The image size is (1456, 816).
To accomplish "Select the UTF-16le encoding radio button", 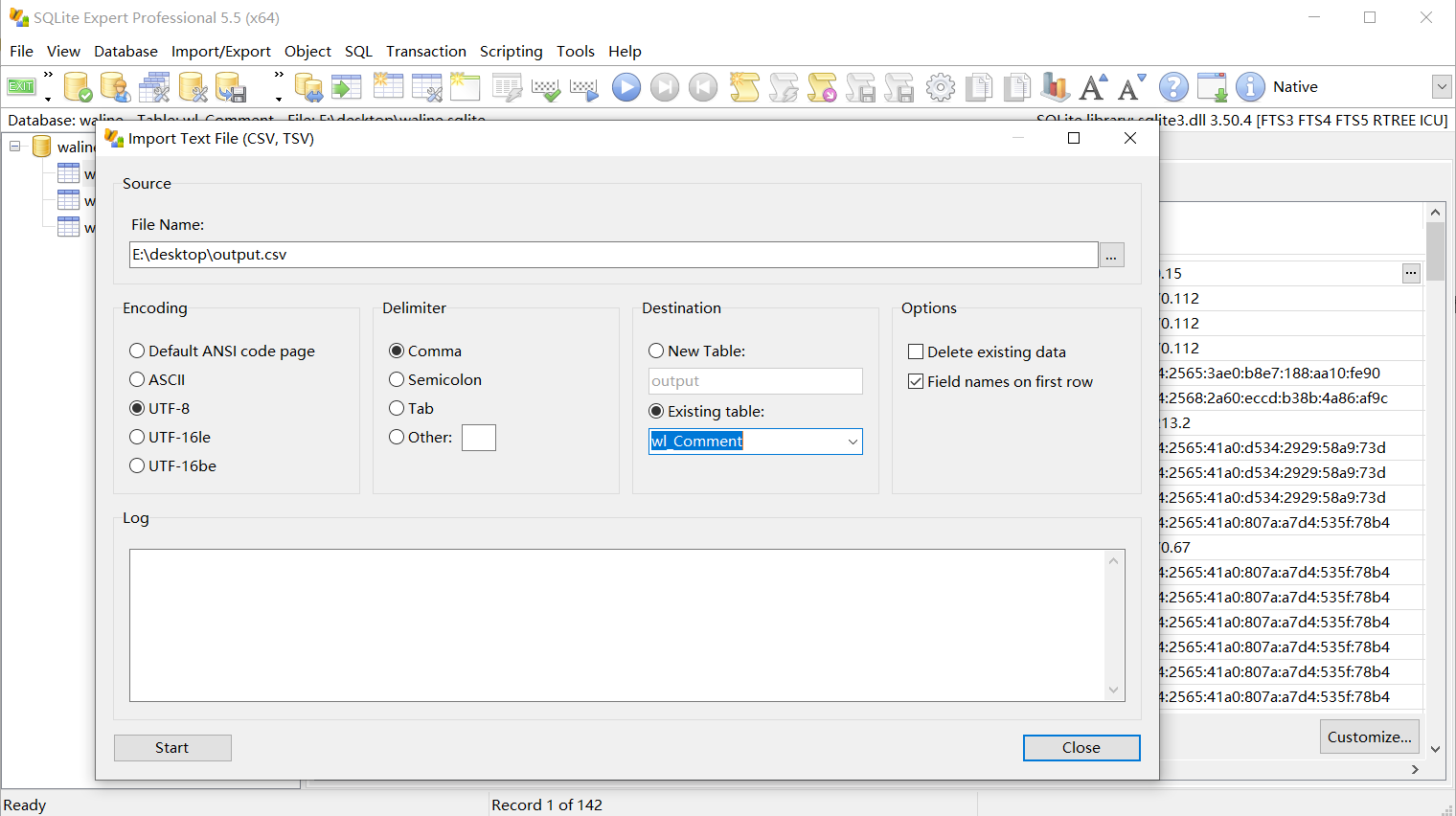I will (138, 438).
